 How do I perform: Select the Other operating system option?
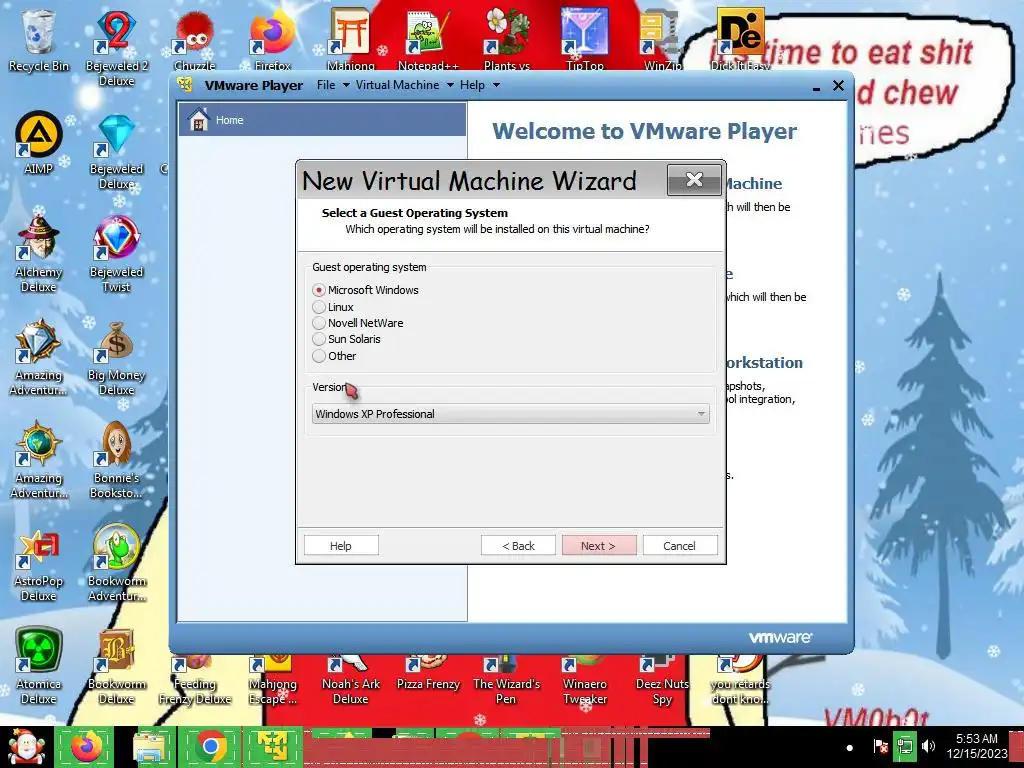[319, 356]
